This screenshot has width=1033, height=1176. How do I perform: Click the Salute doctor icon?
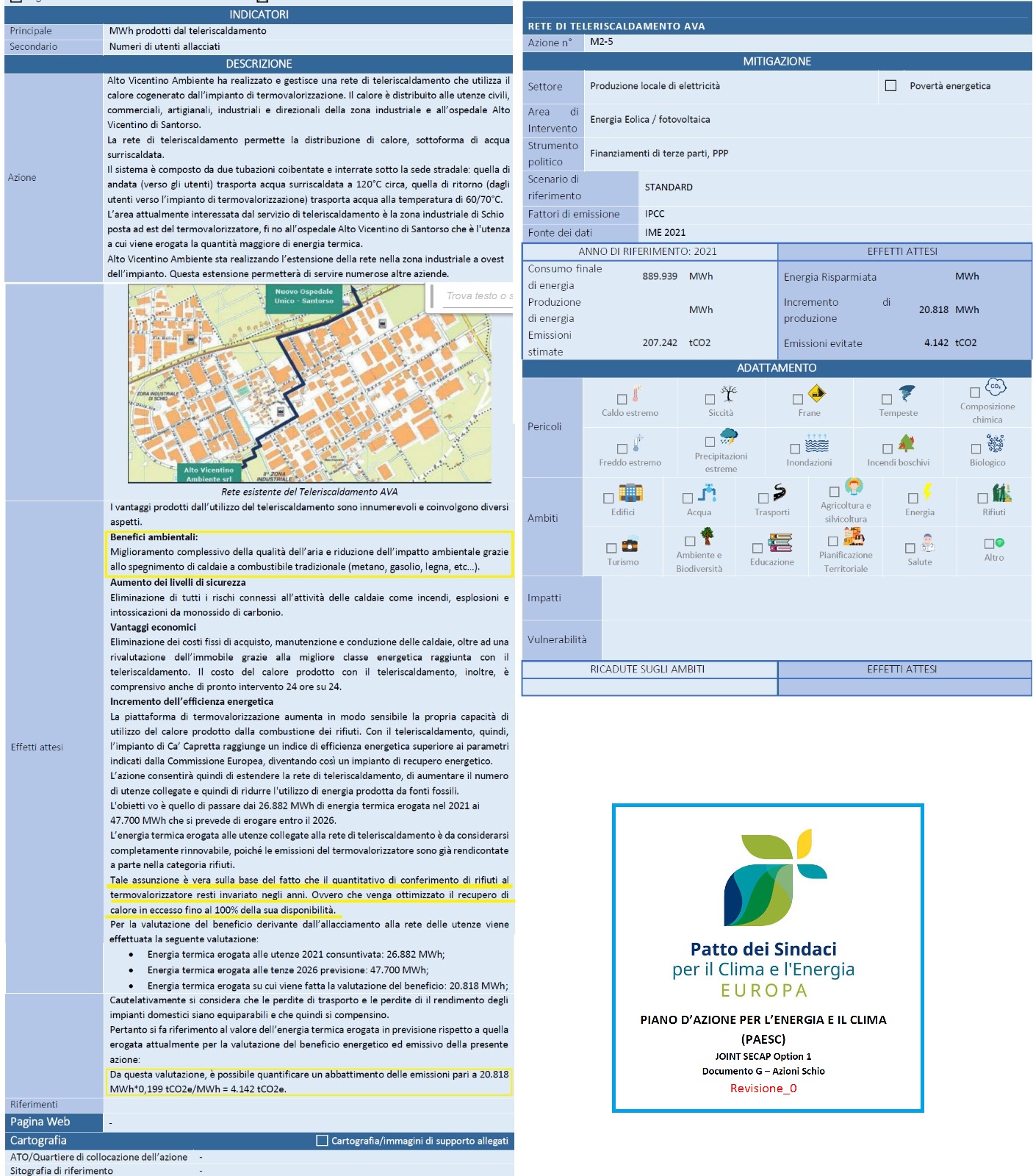[928, 543]
